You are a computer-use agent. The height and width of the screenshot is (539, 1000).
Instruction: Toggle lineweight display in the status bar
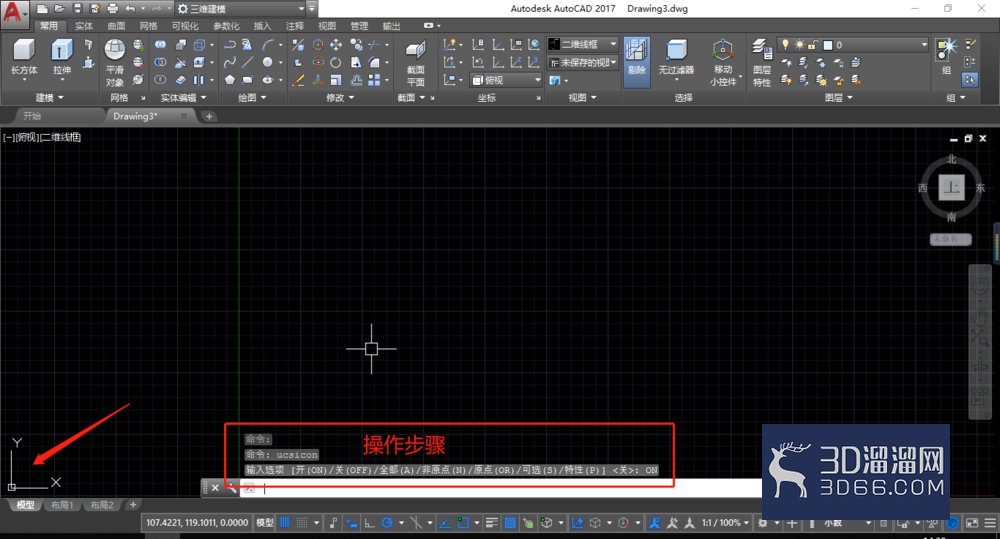pos(492,523)
